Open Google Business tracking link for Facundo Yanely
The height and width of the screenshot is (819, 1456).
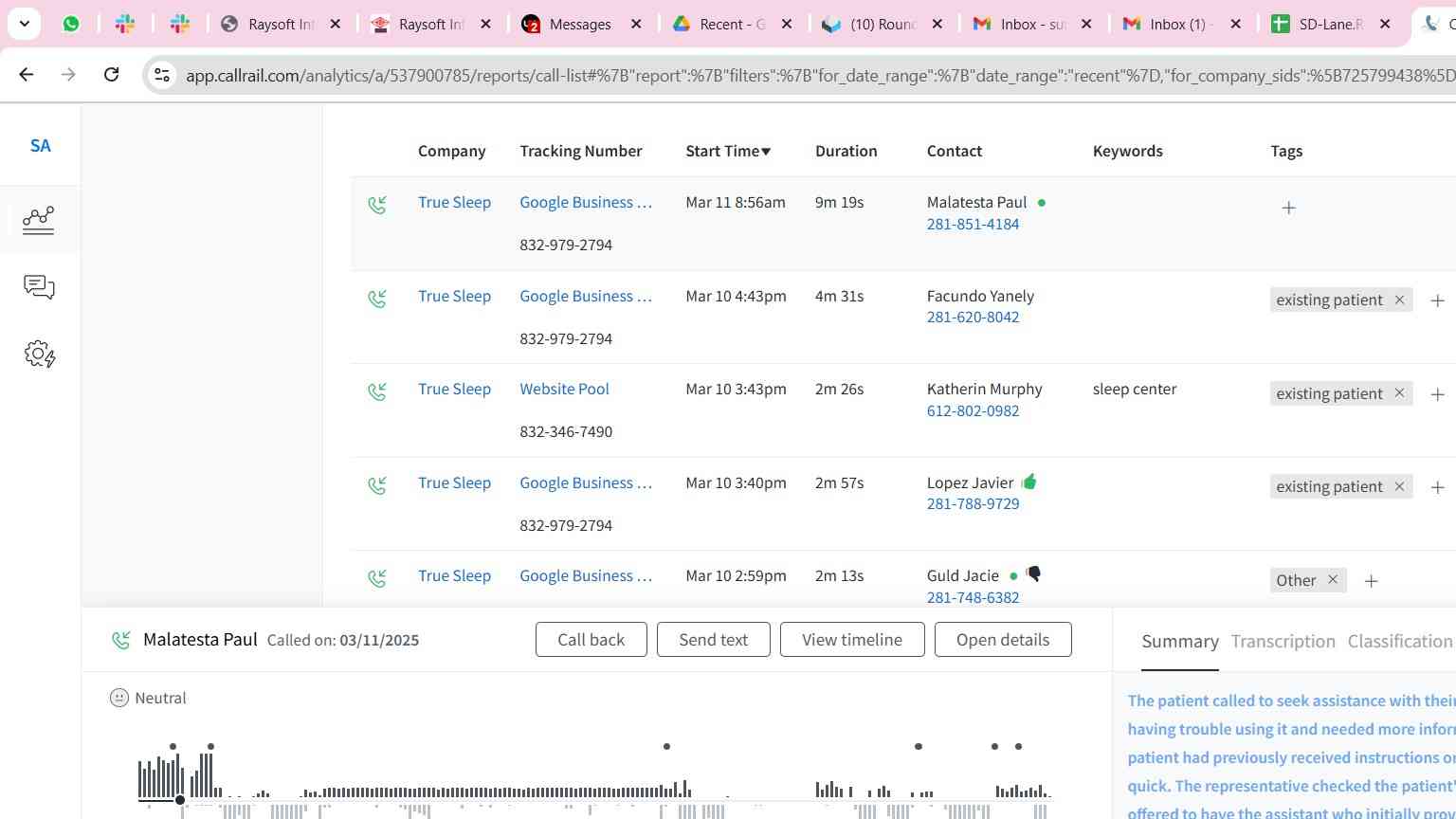coord(586,296)
